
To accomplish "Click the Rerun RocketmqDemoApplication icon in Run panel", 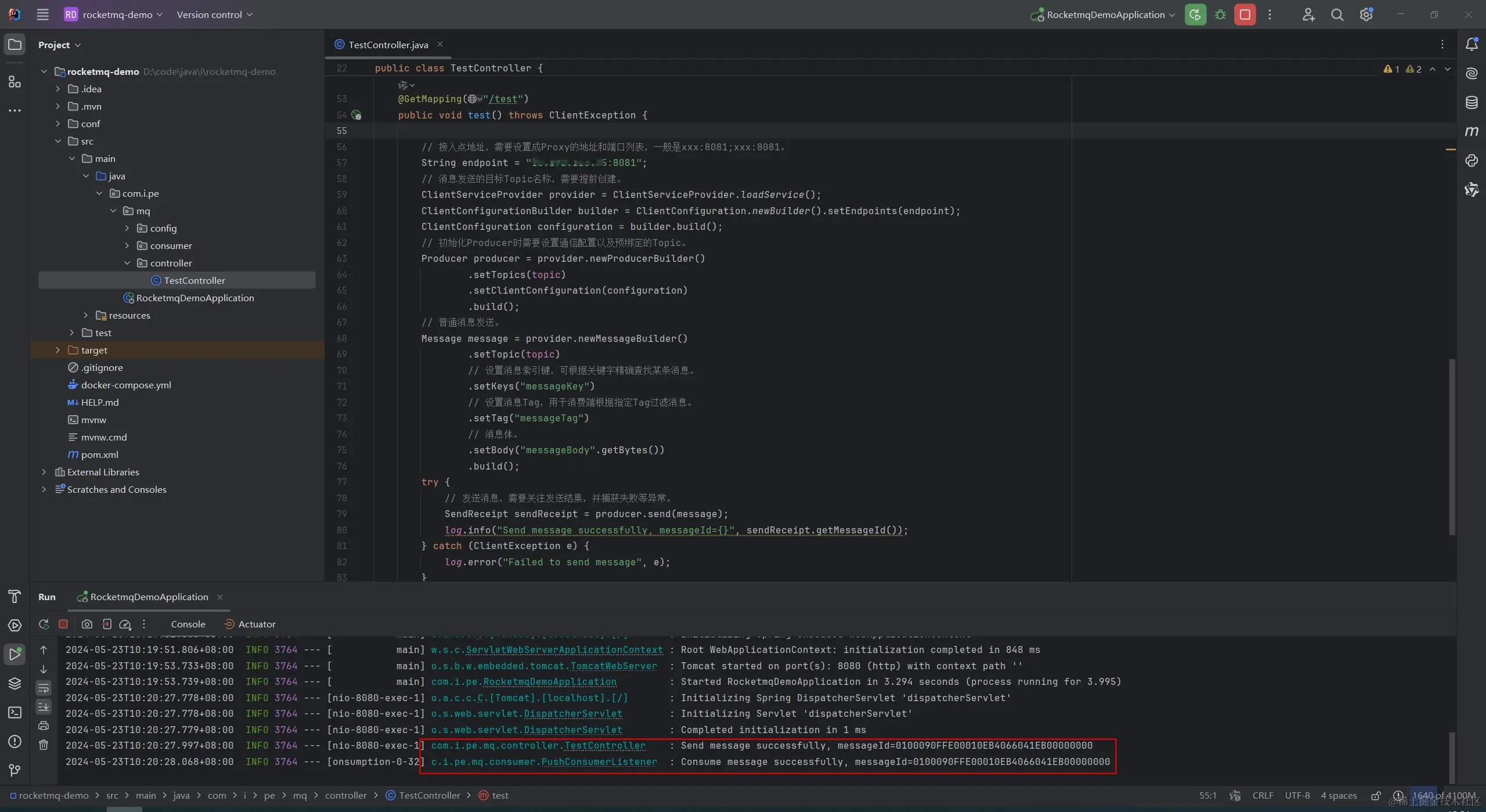I will (x=44, y=625).
